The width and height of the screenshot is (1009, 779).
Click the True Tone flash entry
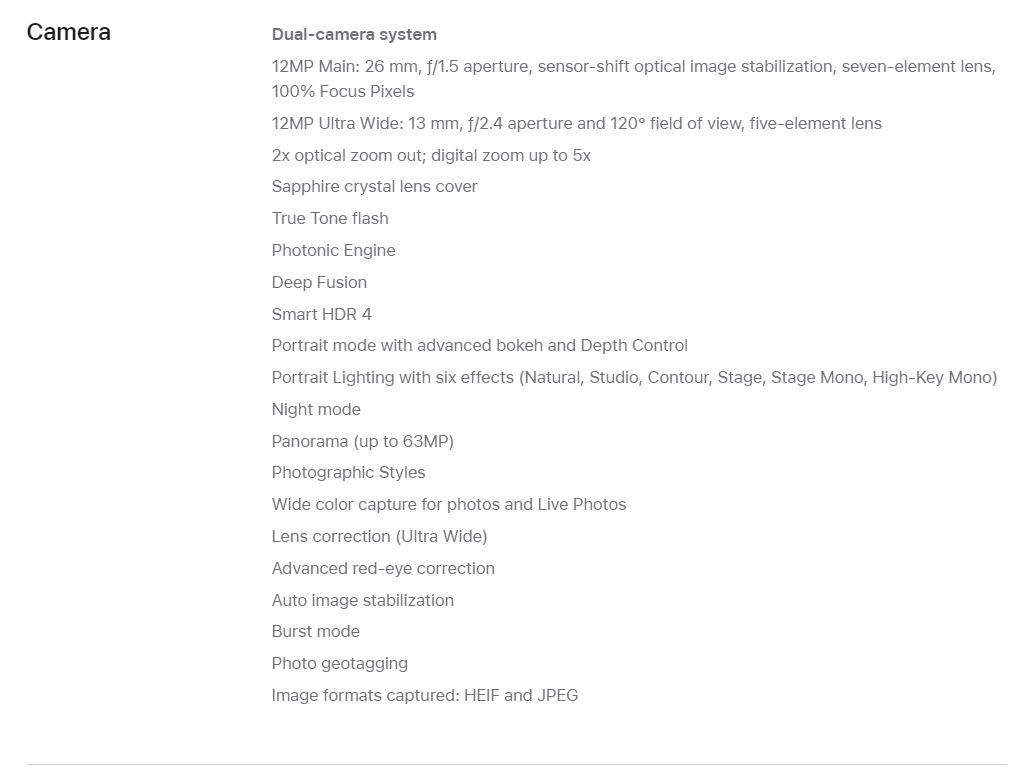point(330,218)
